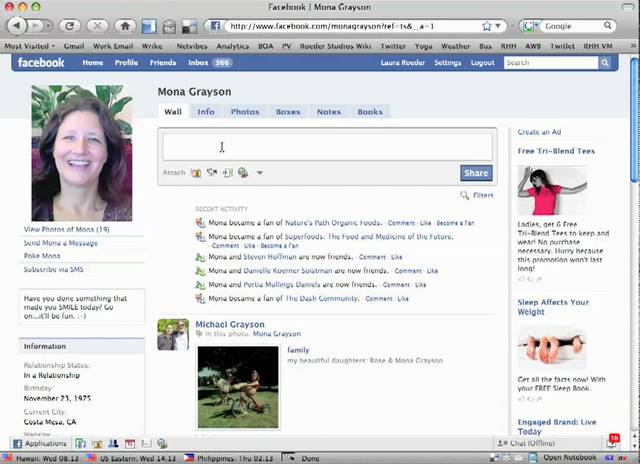Click Subscribe via SMS
The width and height of the screenshot is (640, 464).
53,269
